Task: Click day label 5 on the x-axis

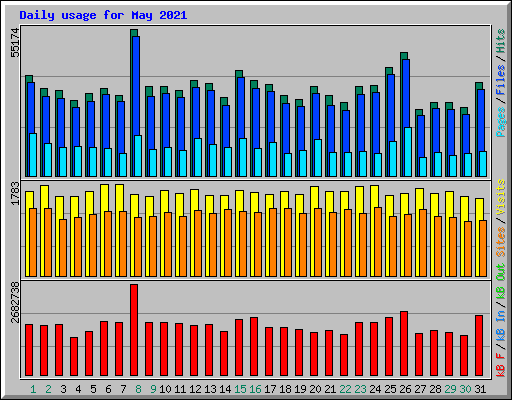Action: coord(93,389)
